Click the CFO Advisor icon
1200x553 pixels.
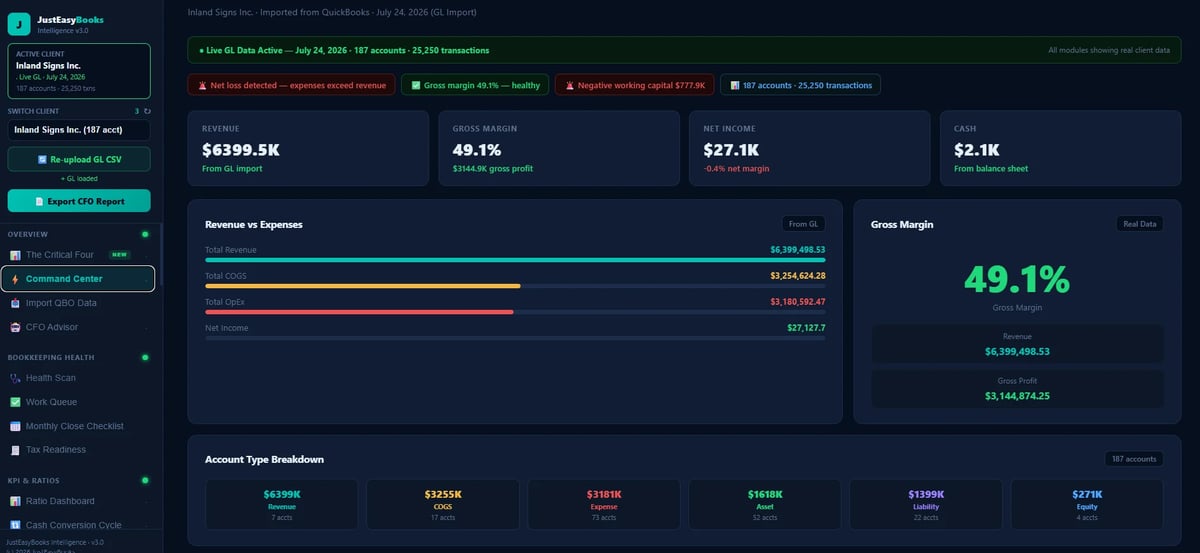(15, 327)
